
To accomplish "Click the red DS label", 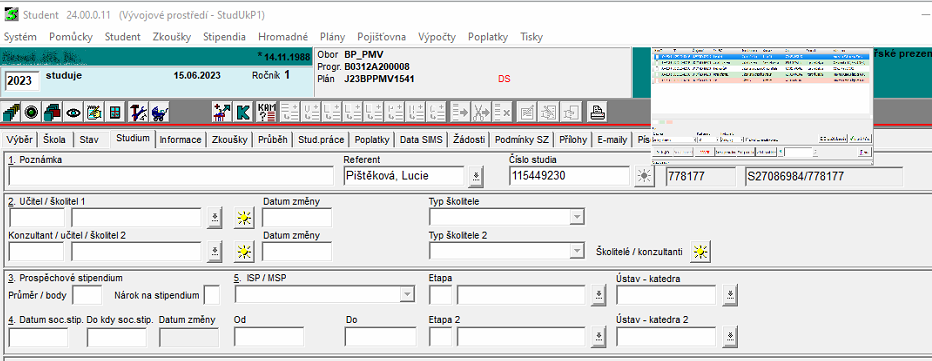I will [504, 79].
